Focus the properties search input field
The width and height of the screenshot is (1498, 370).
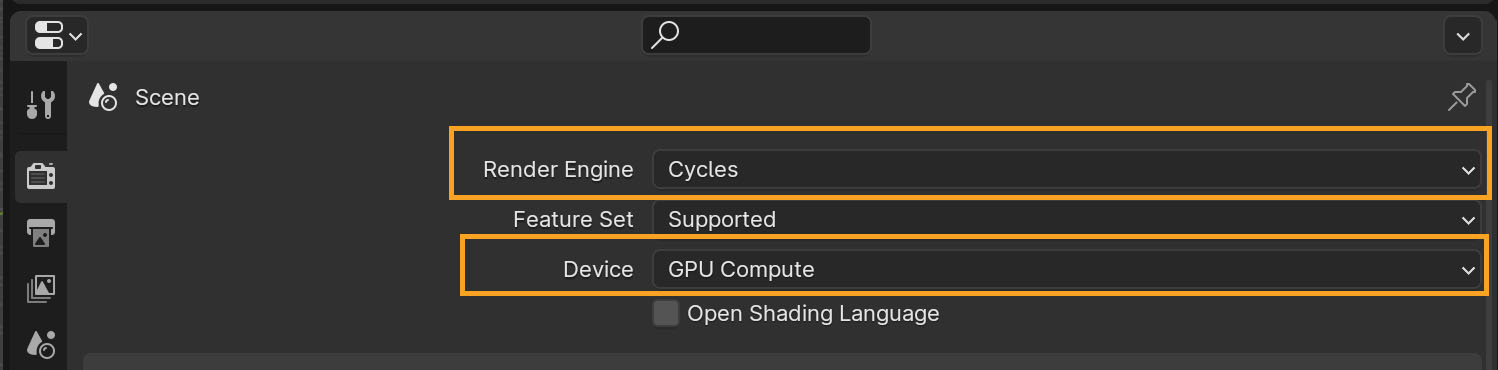tap(756, 36)
